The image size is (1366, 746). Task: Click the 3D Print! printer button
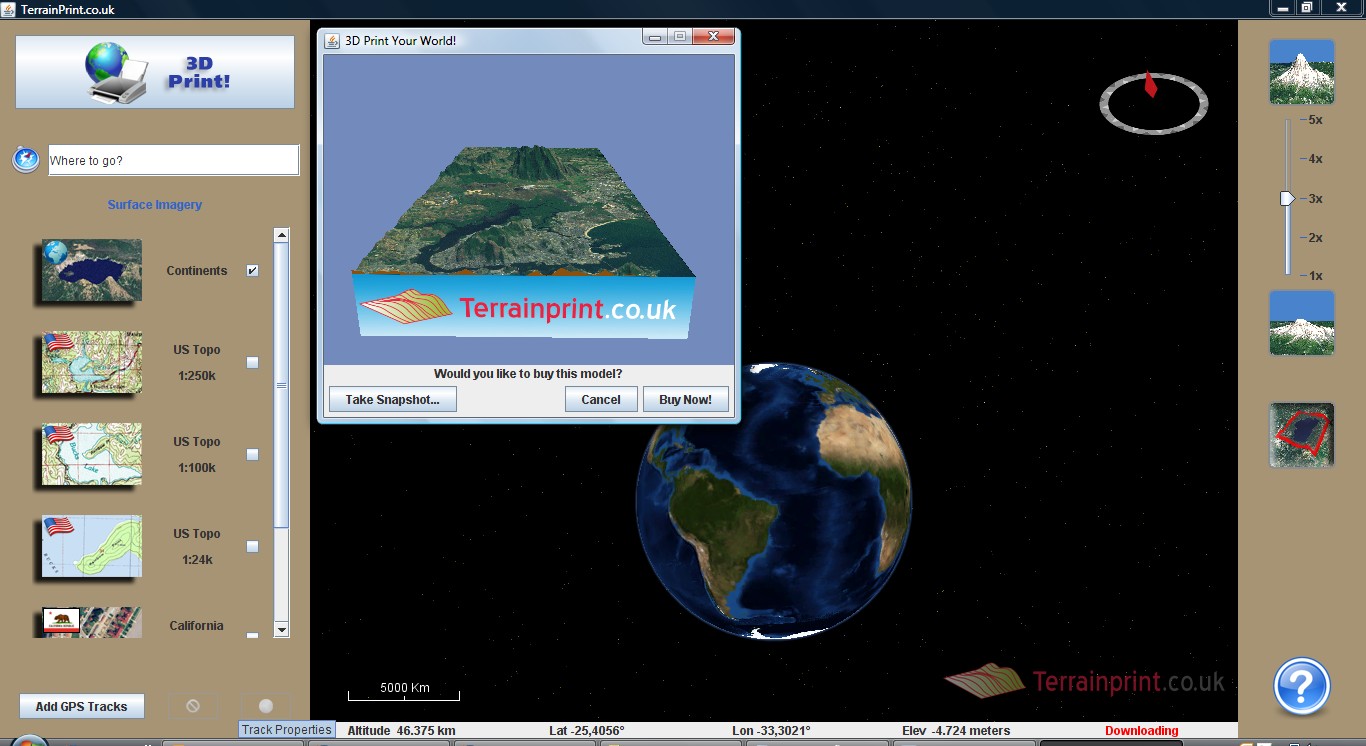pos(155,72)
